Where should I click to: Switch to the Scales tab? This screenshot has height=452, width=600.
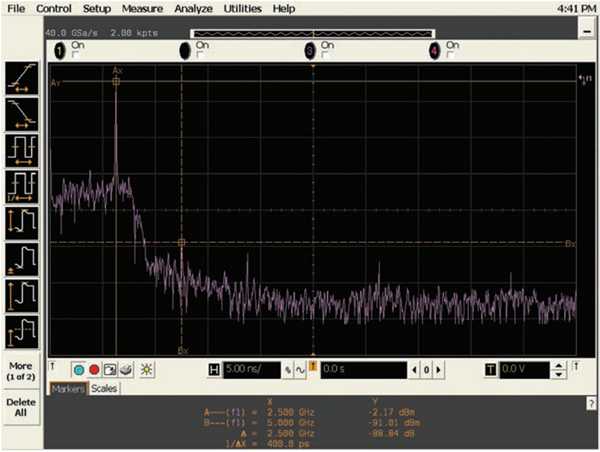pos(104,389)
